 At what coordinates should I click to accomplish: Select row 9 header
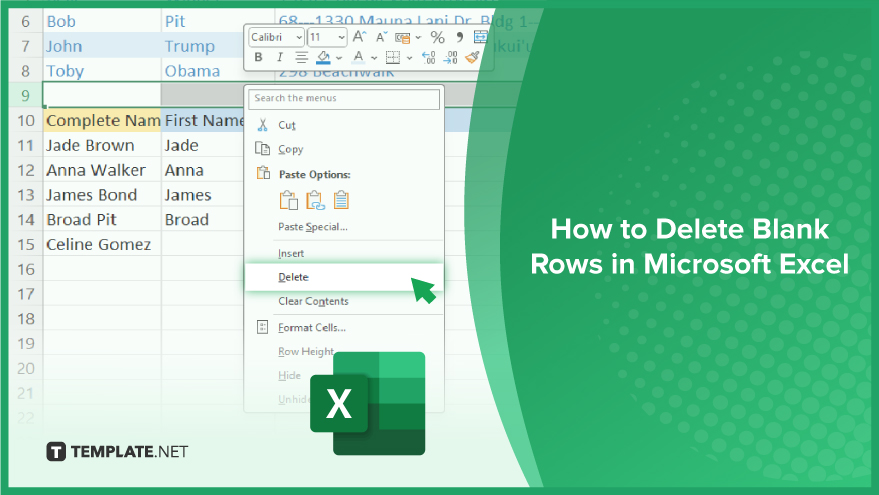pos(25,95)
